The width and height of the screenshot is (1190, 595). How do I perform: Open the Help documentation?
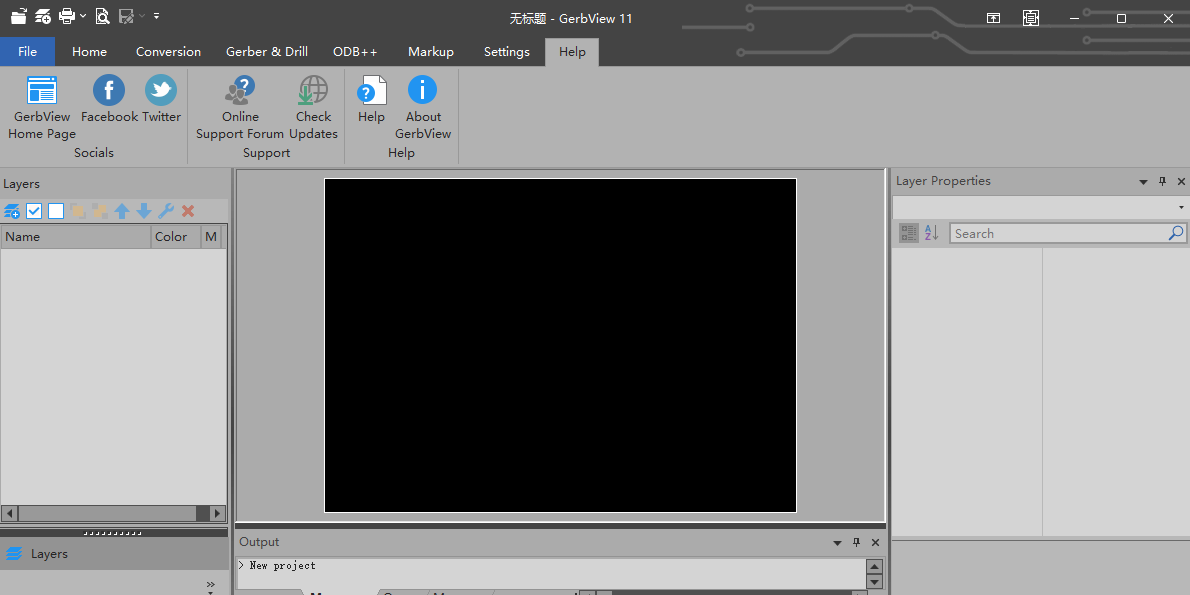(x=371, y=92)
